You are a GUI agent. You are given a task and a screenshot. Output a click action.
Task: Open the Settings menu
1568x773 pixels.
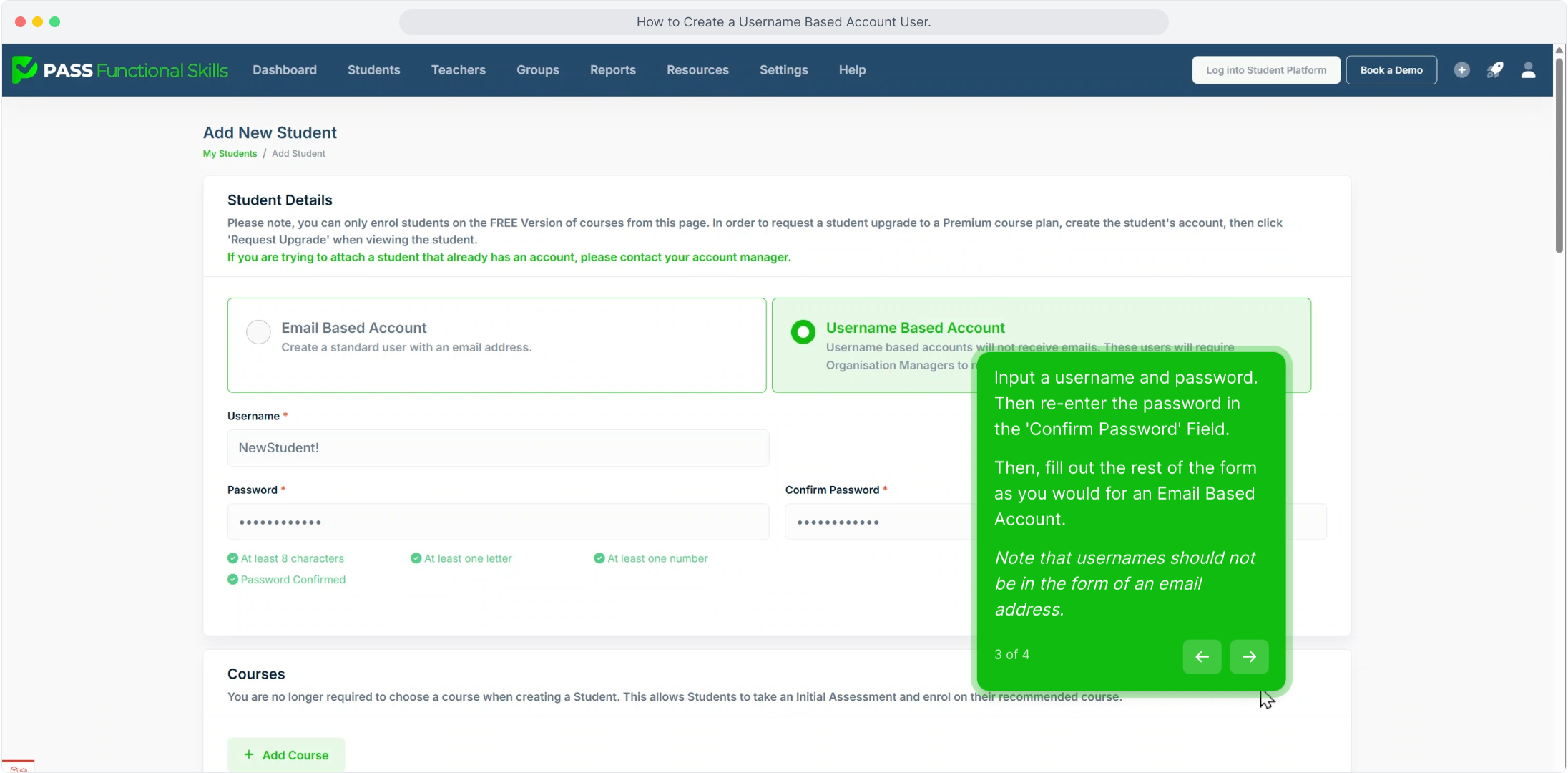(x=783, y=70)
